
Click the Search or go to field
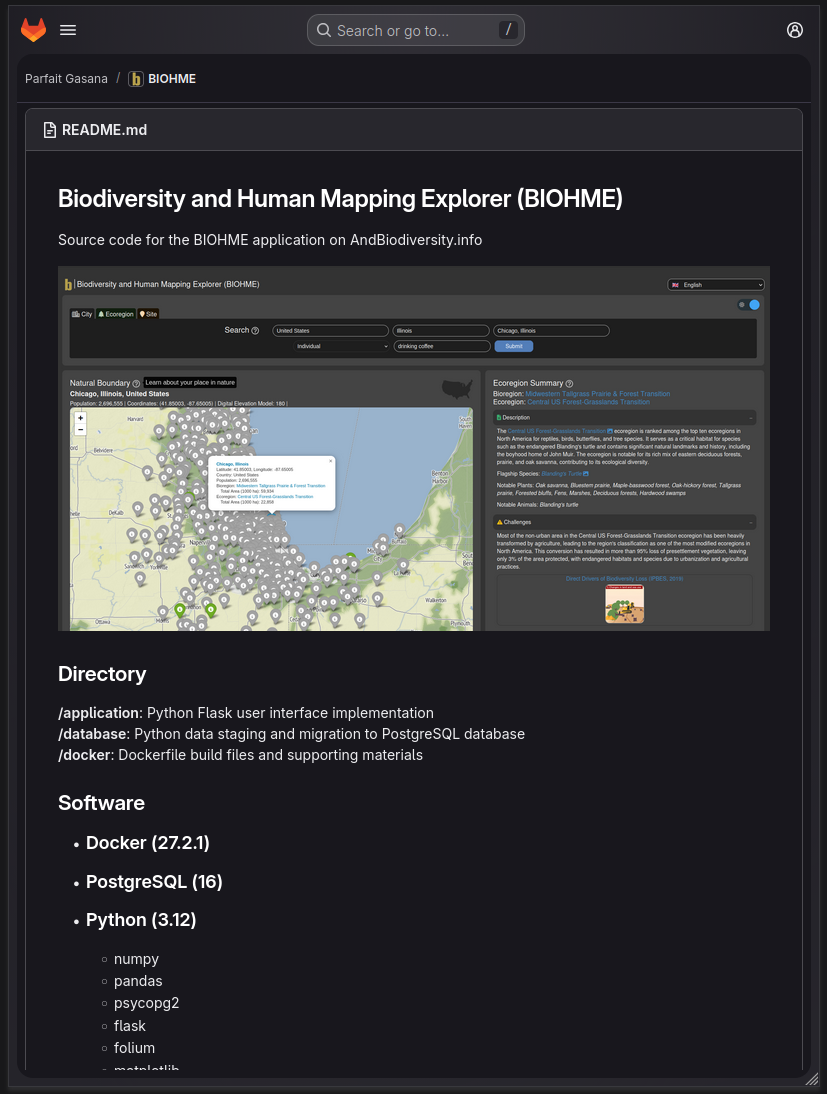pos(415,30)
